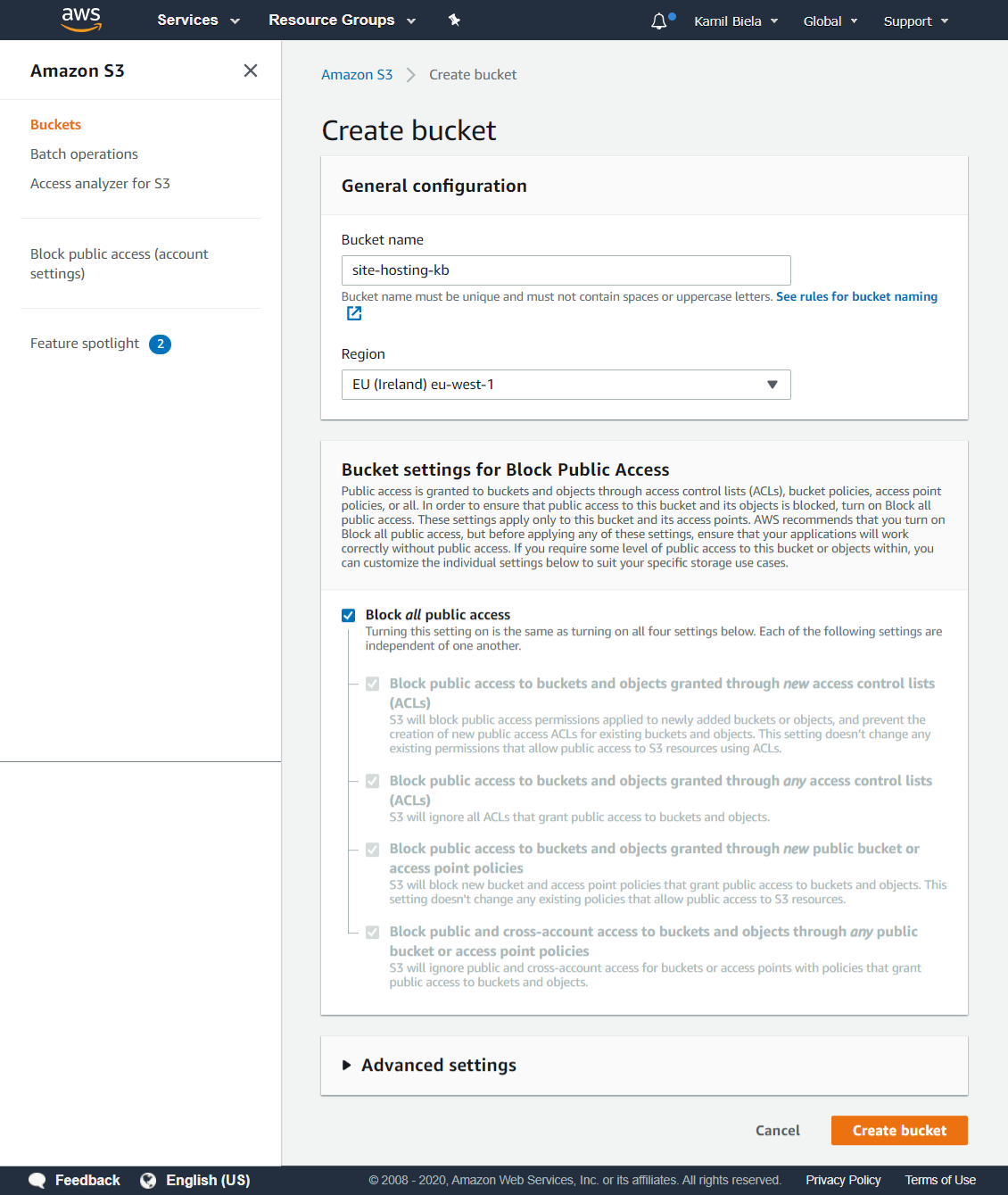Toggle Block all public access checkbox

349,615
